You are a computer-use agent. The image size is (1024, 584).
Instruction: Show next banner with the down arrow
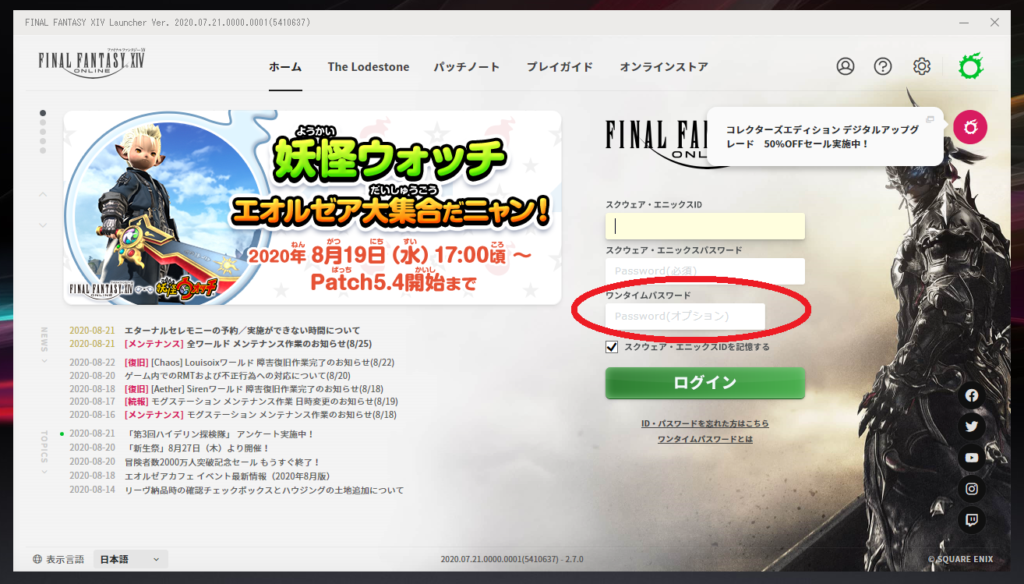click(x=43, y=225)
